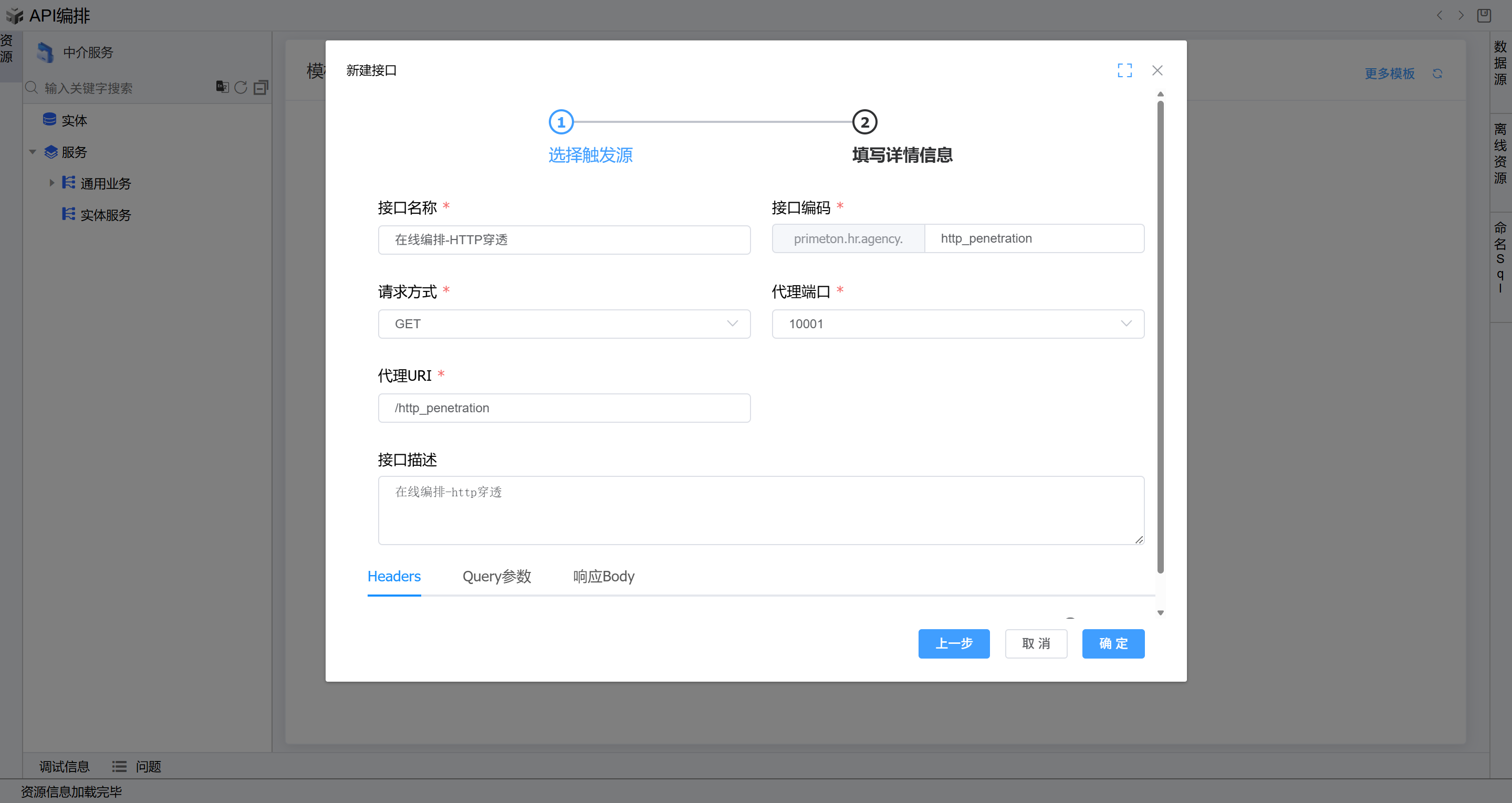Switch to the 响应Body tab

point(603,577)
